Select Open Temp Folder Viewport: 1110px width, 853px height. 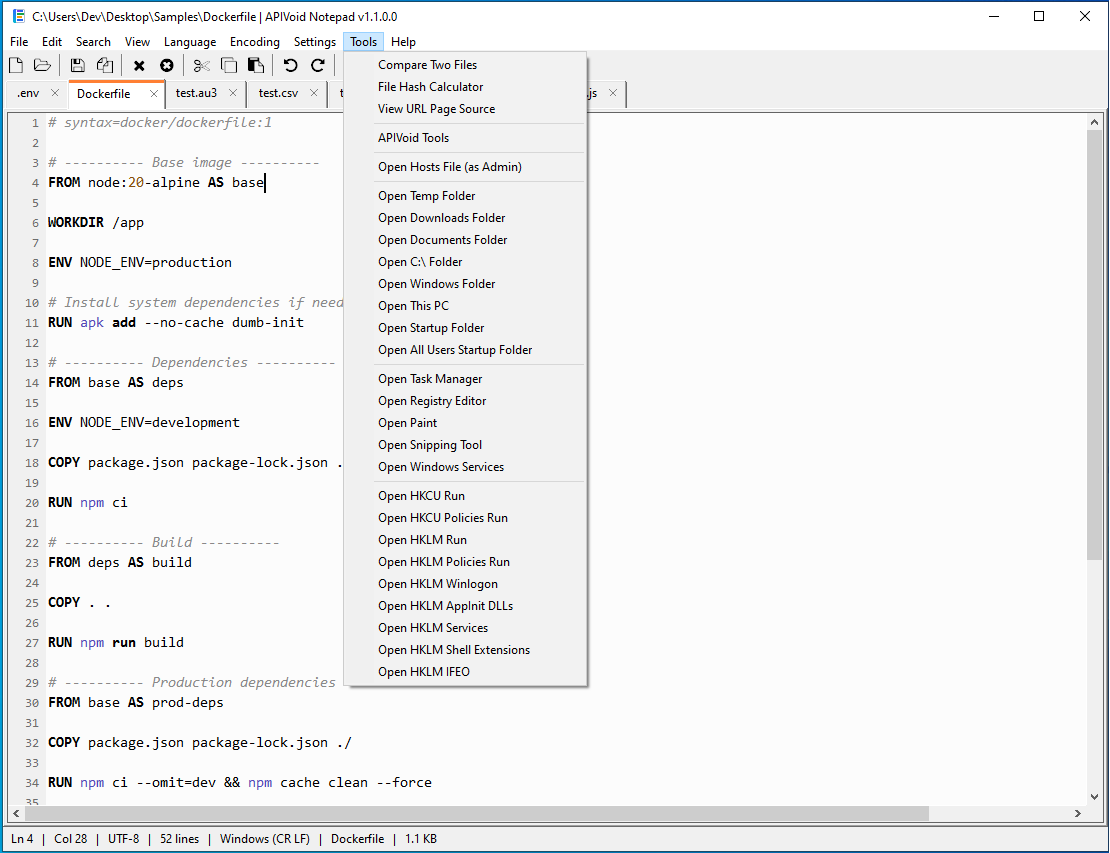click(465, 195)
